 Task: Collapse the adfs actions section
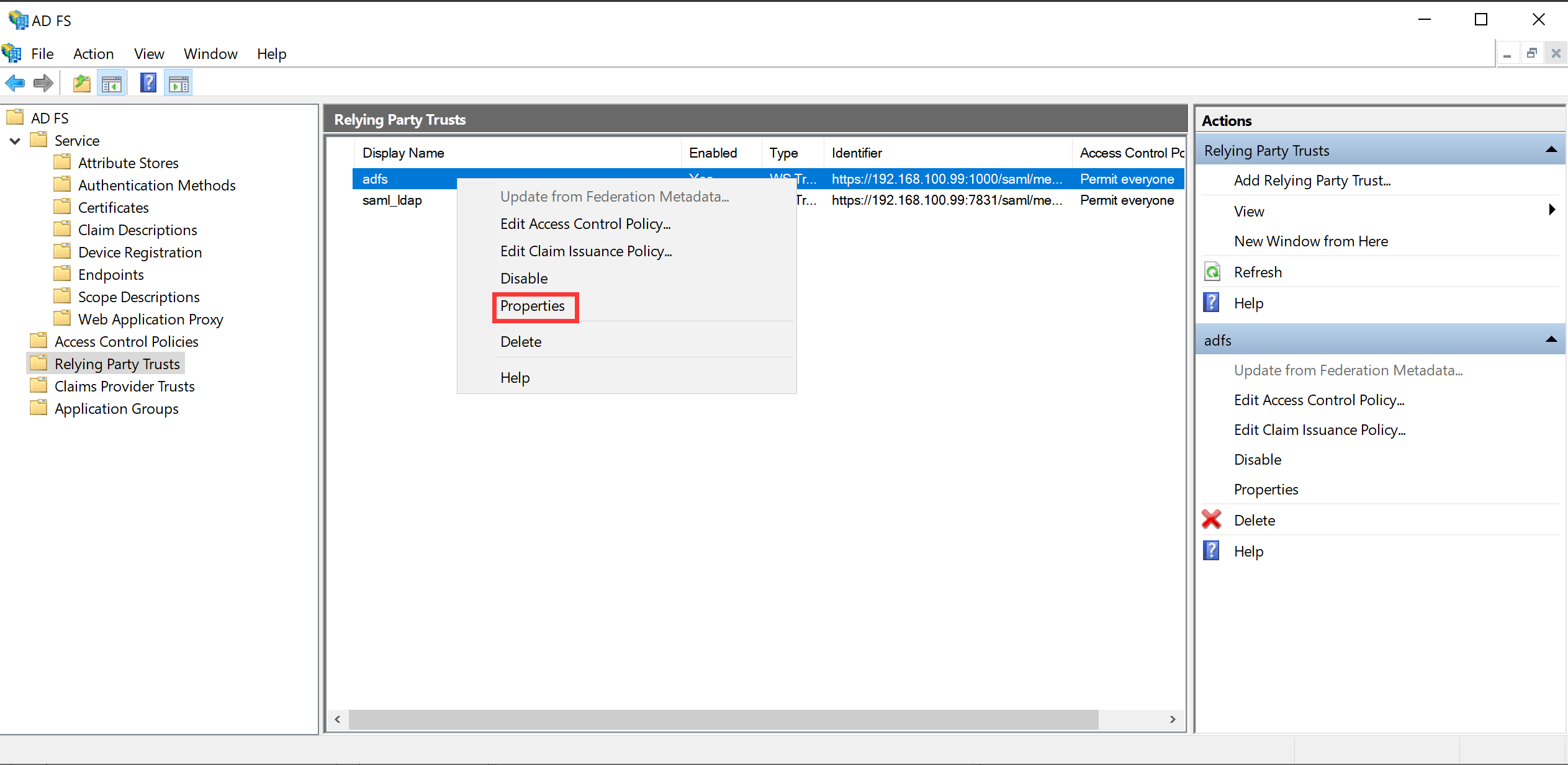point(1551,340)
